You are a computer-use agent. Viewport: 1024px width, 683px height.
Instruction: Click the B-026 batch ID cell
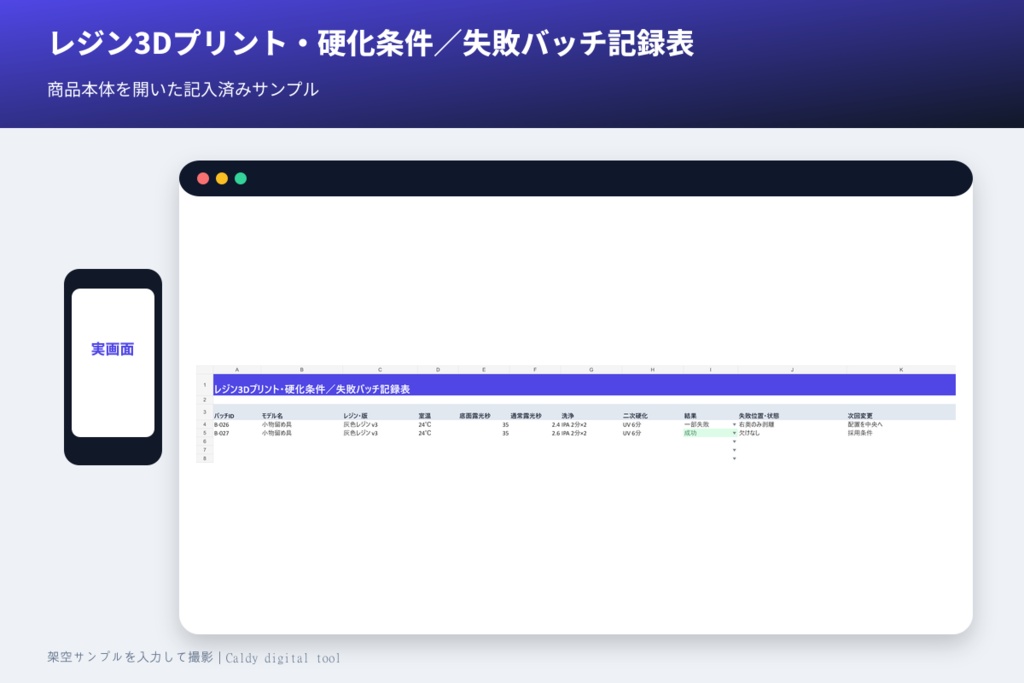click(x=236, y=424)
